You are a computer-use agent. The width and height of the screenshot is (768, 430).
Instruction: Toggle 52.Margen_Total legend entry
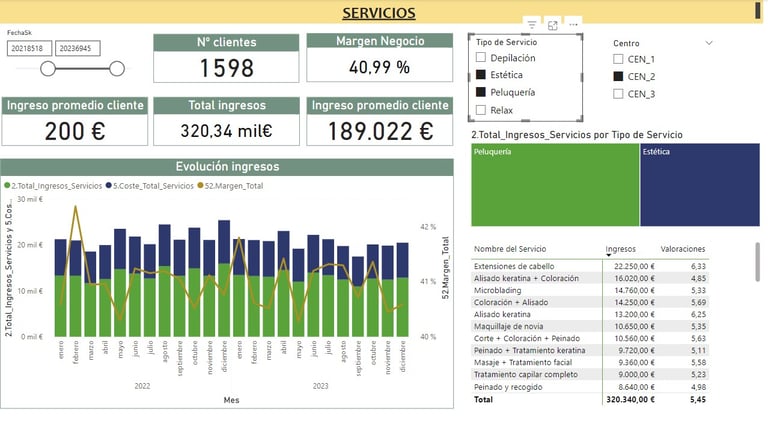point(230,186)
